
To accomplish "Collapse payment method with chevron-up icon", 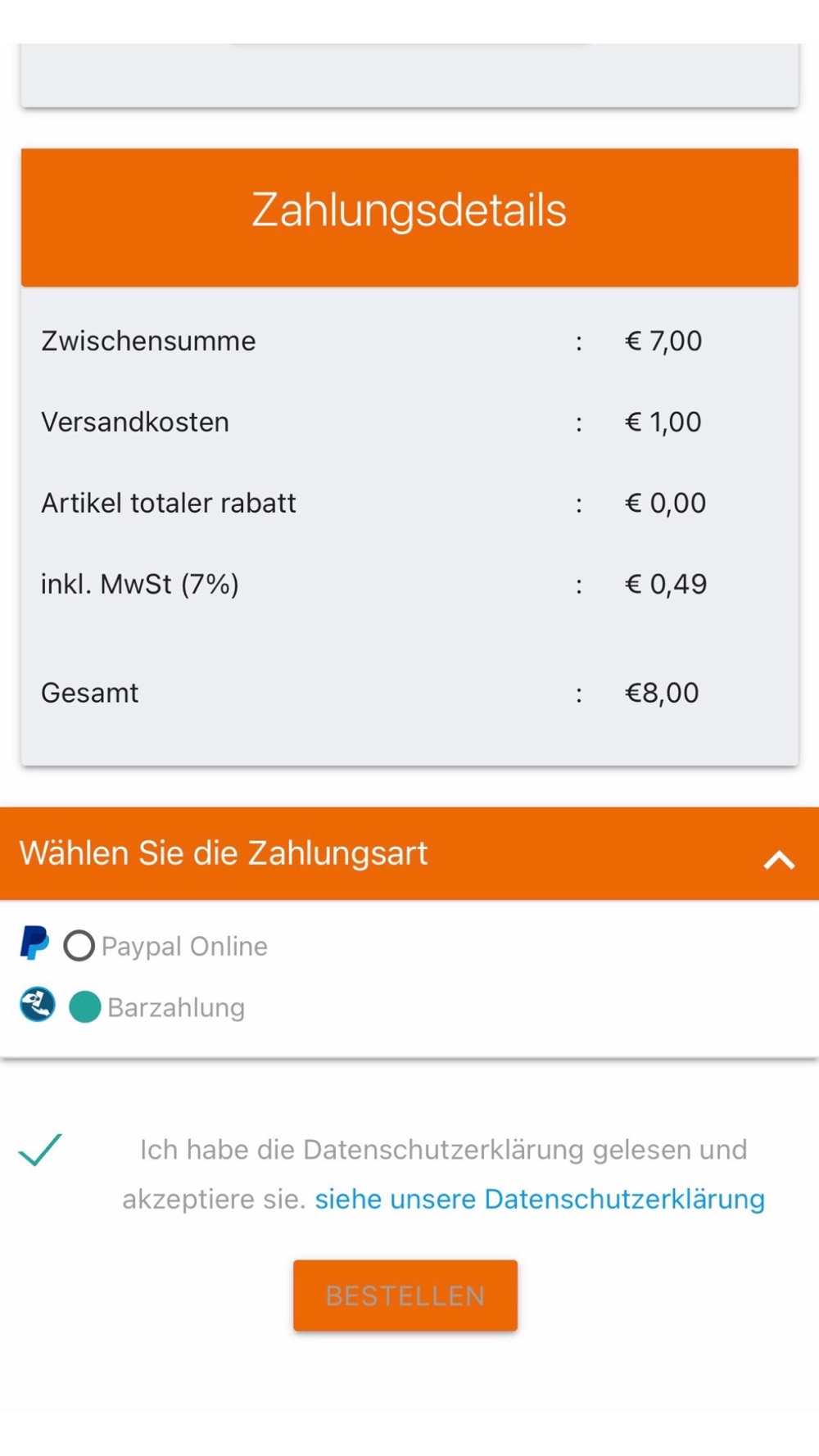I will pyautogui.click(x=779, y=860).
